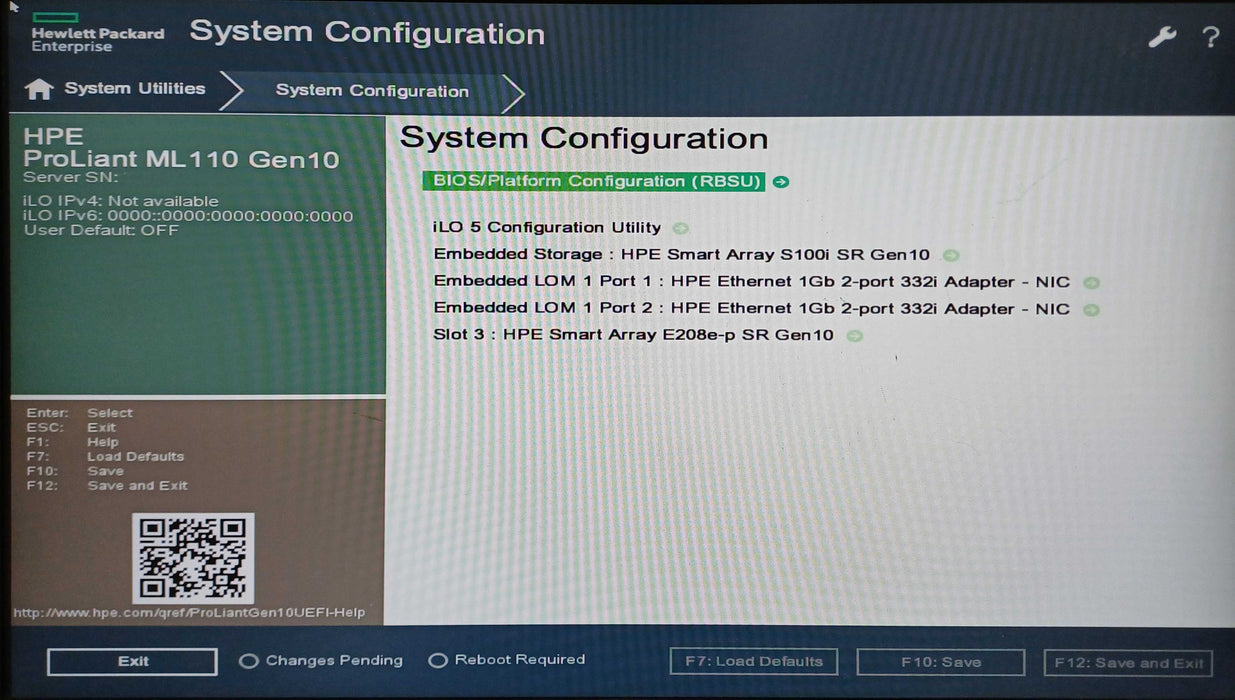Click the QR code help image
Screen dimensions: 1235x700
click(x=193, y=557)
